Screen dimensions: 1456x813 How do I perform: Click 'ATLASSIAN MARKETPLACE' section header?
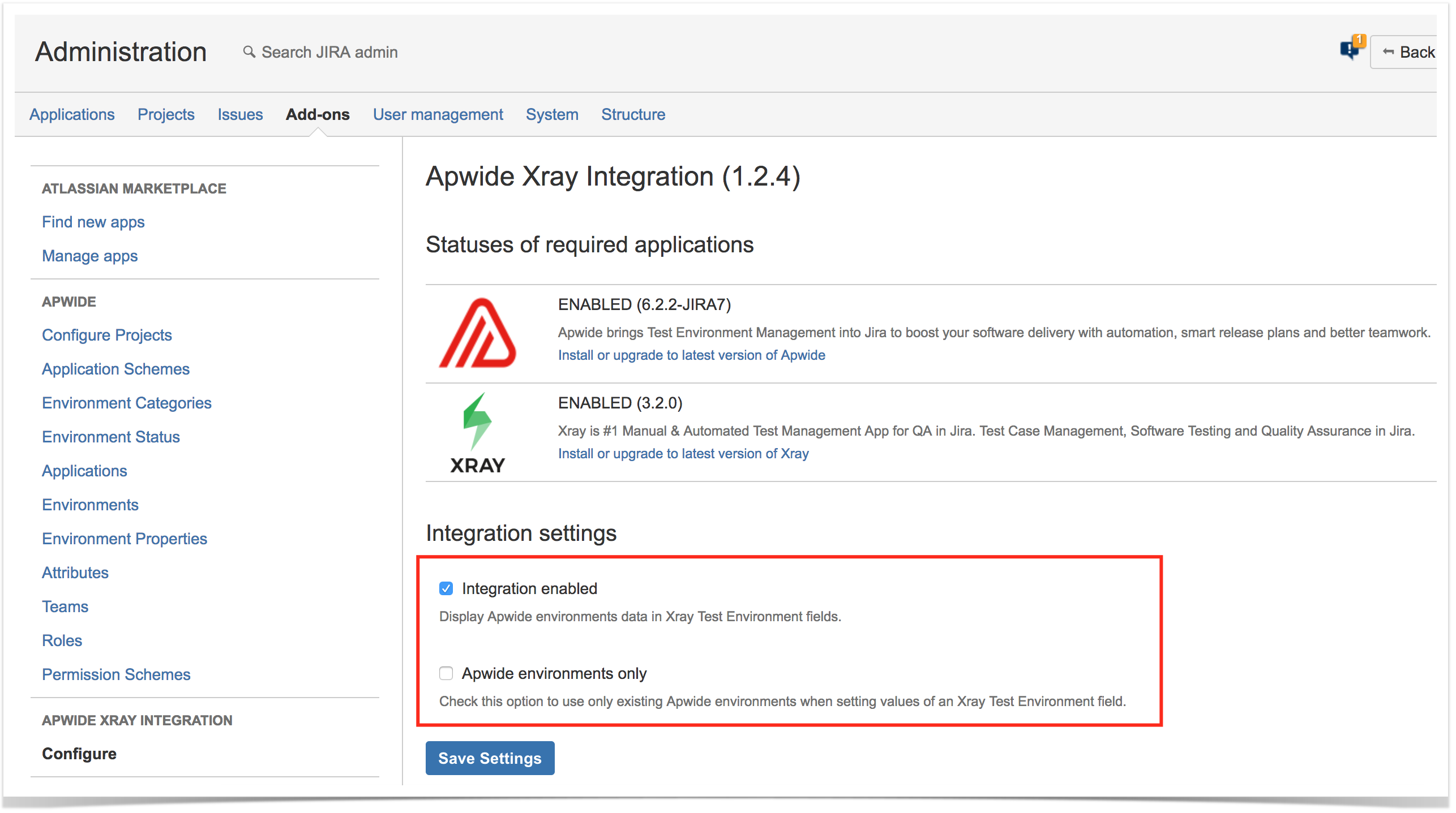[134, 188]
